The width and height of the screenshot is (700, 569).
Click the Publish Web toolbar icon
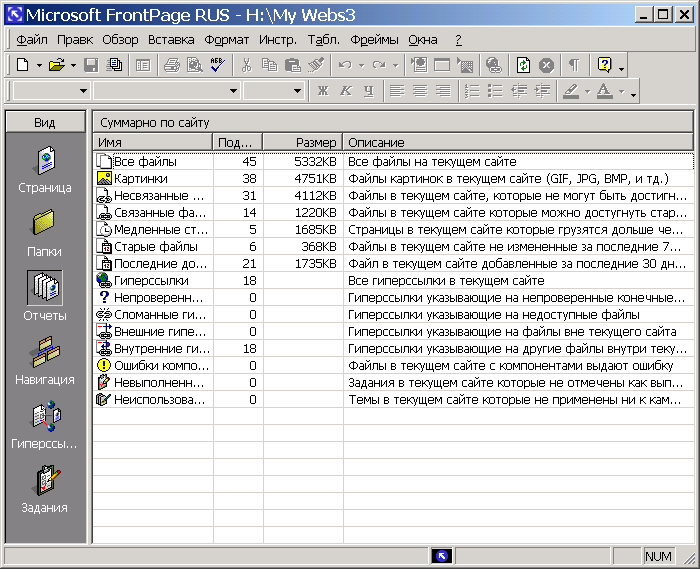(x=115, y=65)
